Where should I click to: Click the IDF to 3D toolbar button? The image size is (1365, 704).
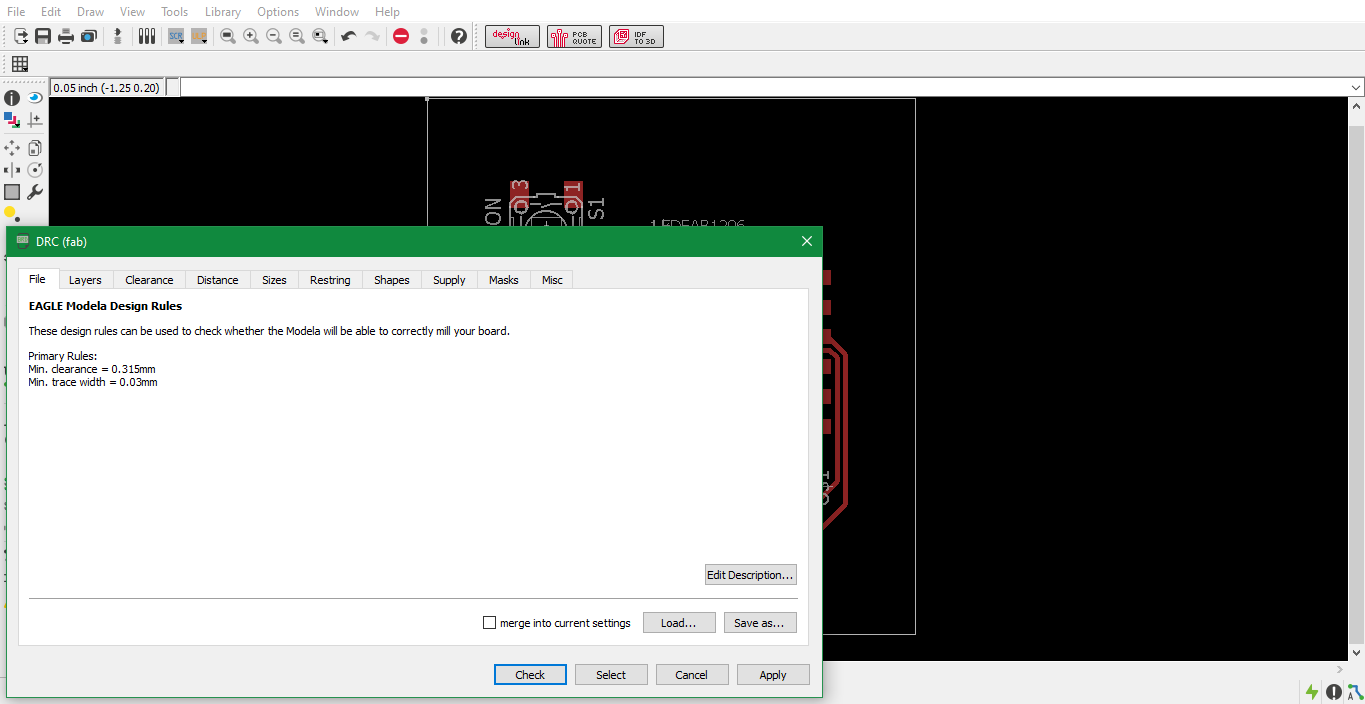coord(637,37)
